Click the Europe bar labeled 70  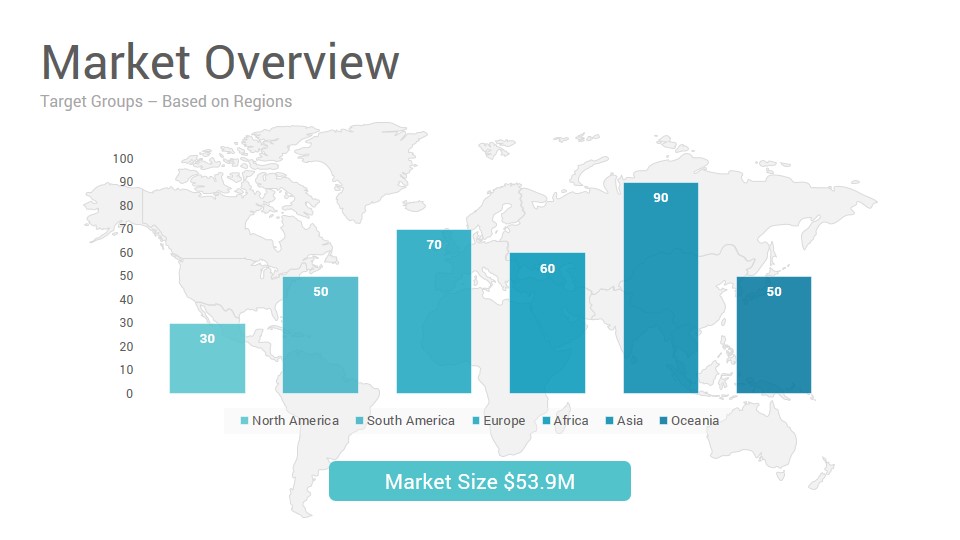434,312
